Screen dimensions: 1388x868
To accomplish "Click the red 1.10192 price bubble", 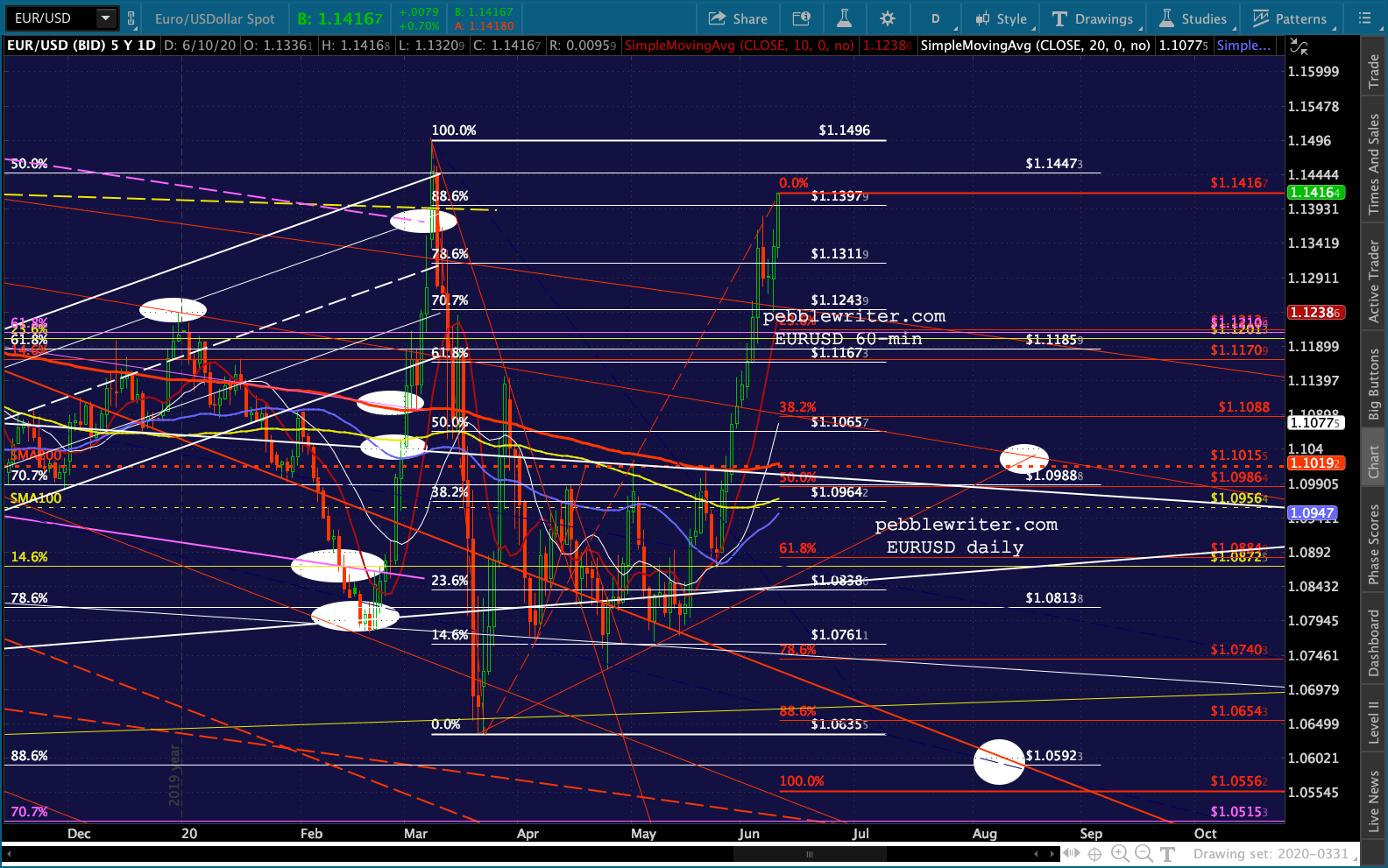I will [x=1316, y=463].
